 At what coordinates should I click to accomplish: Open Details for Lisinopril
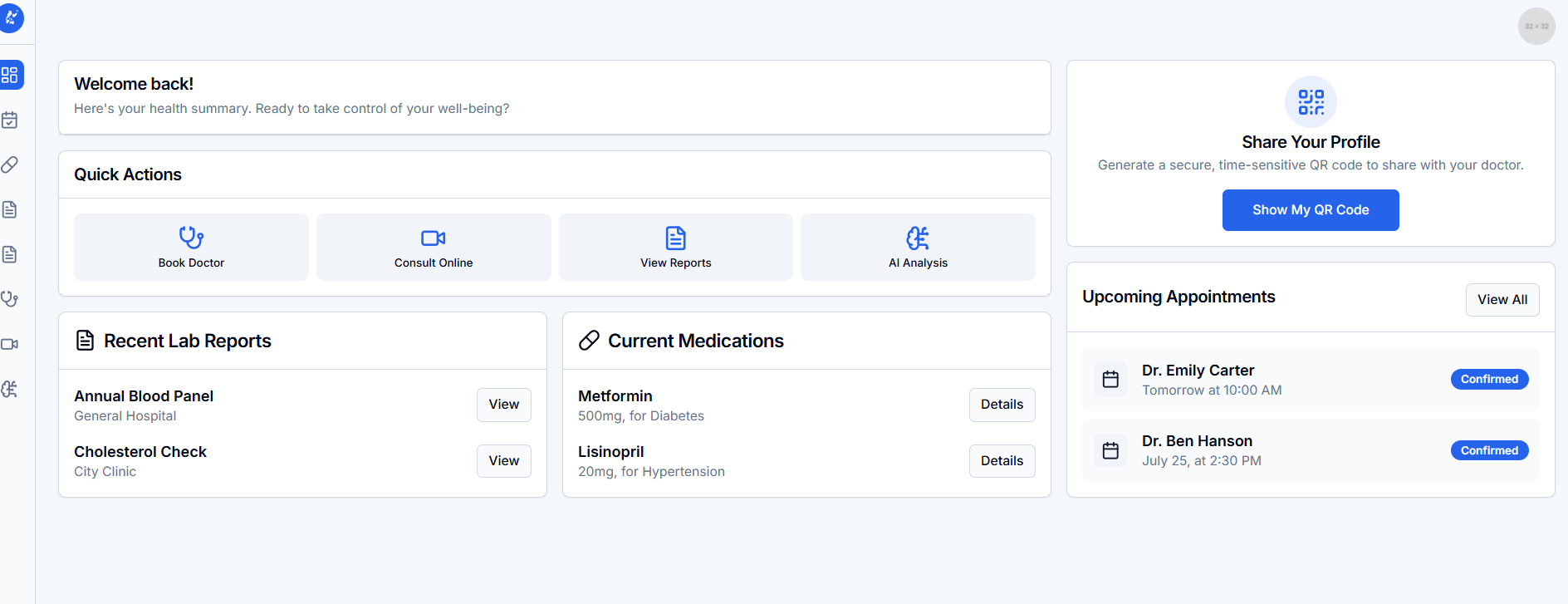(1002, 461)
